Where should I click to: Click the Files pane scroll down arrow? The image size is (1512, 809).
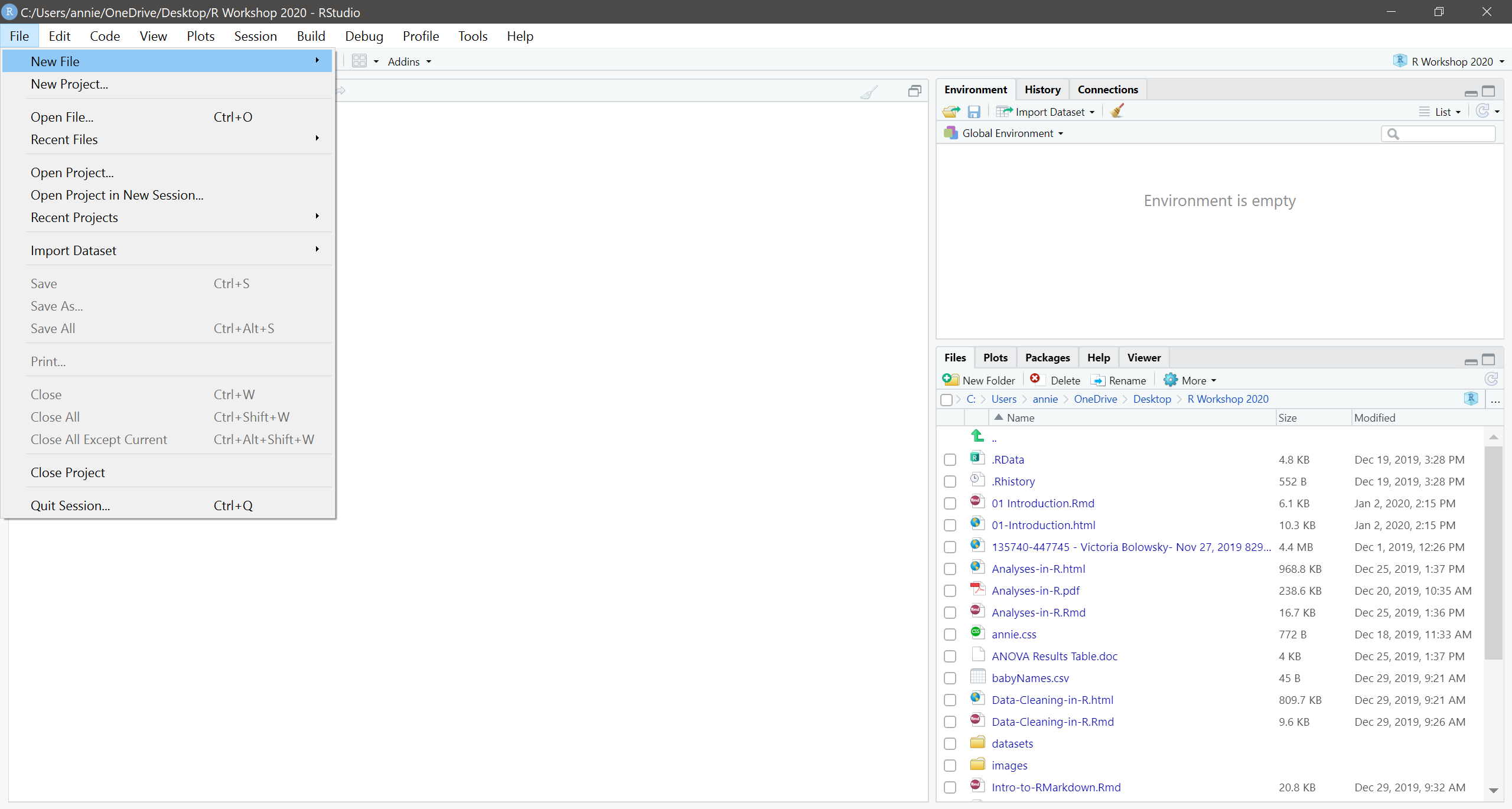coord(1494,790)
